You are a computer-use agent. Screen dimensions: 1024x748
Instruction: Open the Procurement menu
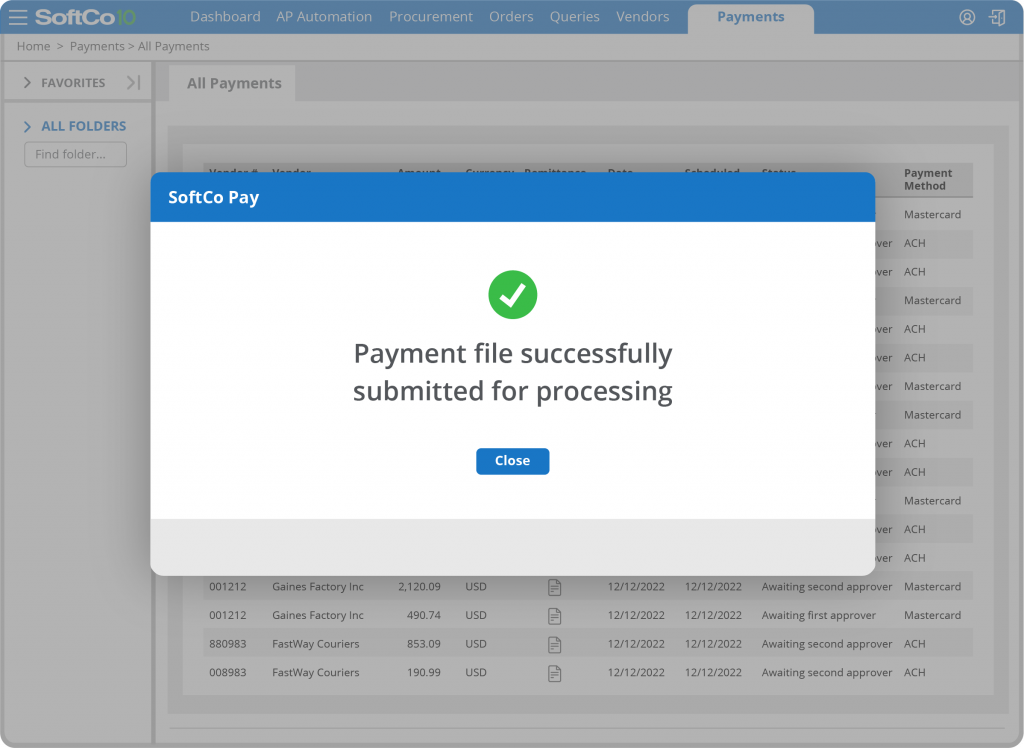point(430,17)
